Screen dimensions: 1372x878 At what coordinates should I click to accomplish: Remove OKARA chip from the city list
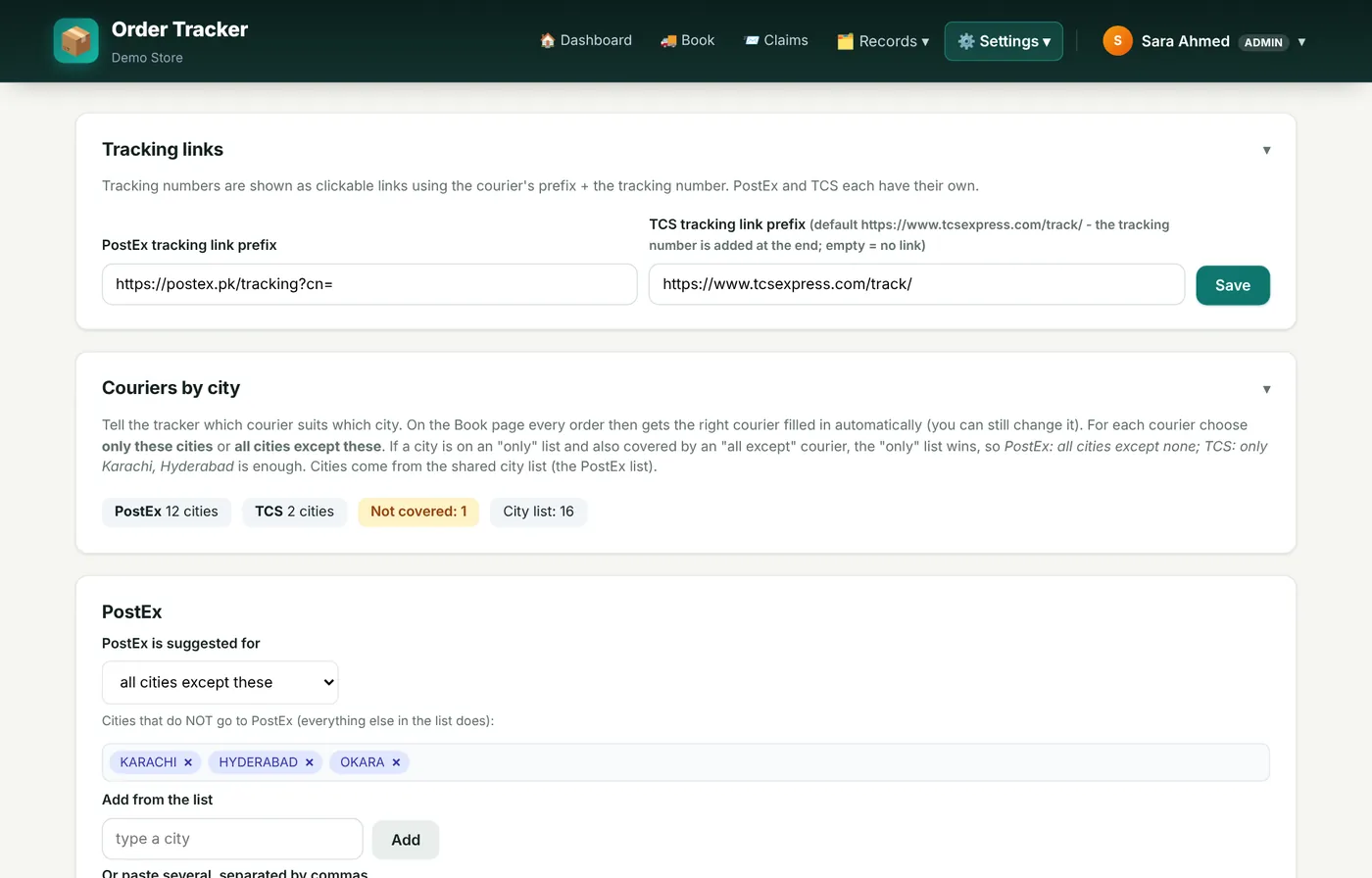(396, 762)
